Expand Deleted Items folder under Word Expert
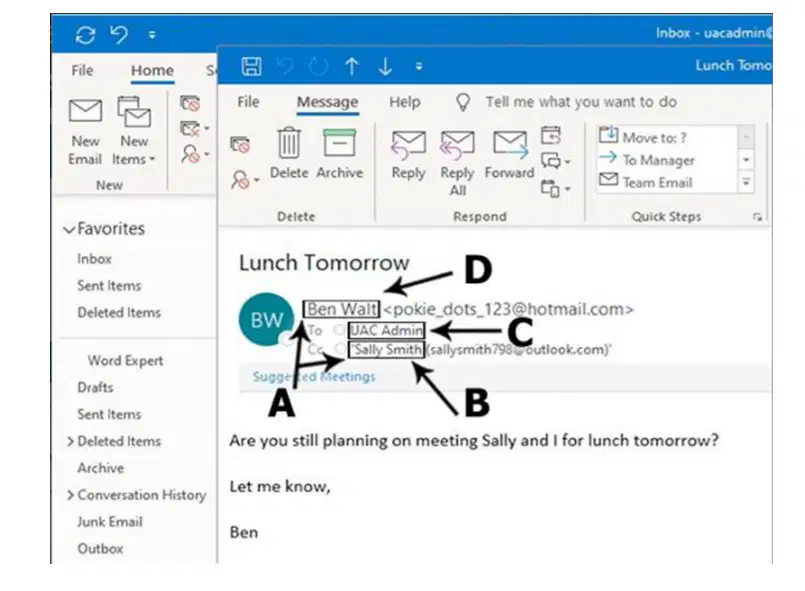Image resolution: width=805 pixels, height=591 pixels. [x=70, y=441]
